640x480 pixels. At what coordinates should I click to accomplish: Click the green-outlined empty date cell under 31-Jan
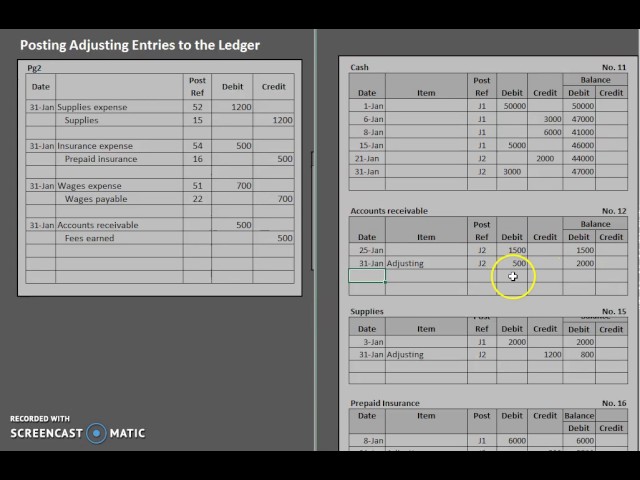click(x=367, y=276)
